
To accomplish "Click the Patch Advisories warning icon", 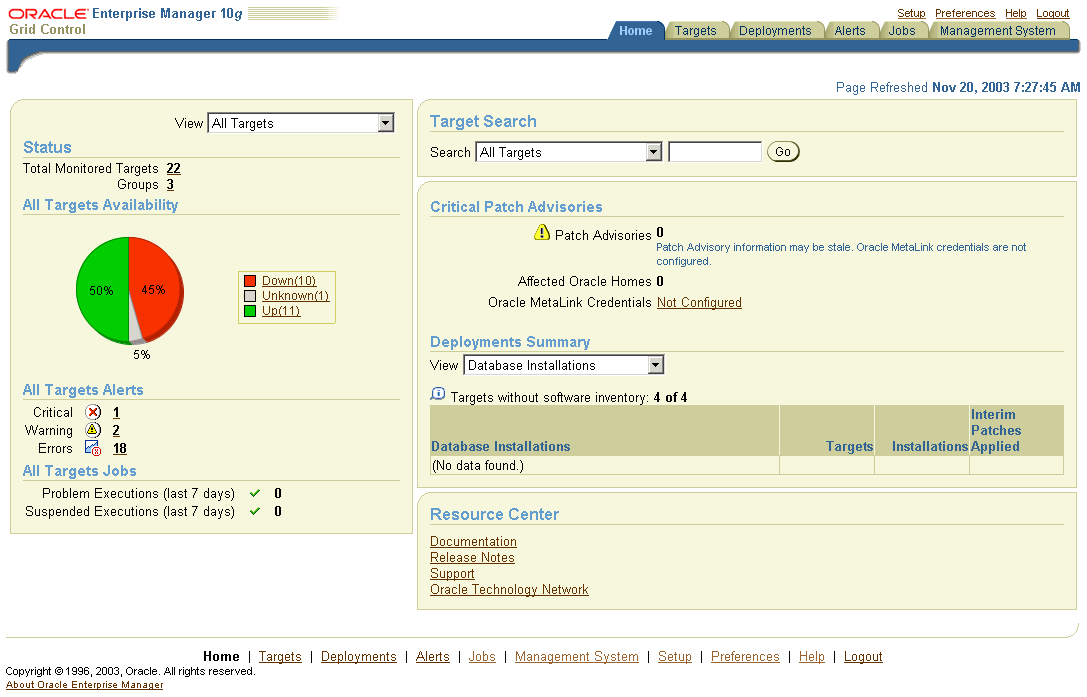I will [x=542, y=233].
